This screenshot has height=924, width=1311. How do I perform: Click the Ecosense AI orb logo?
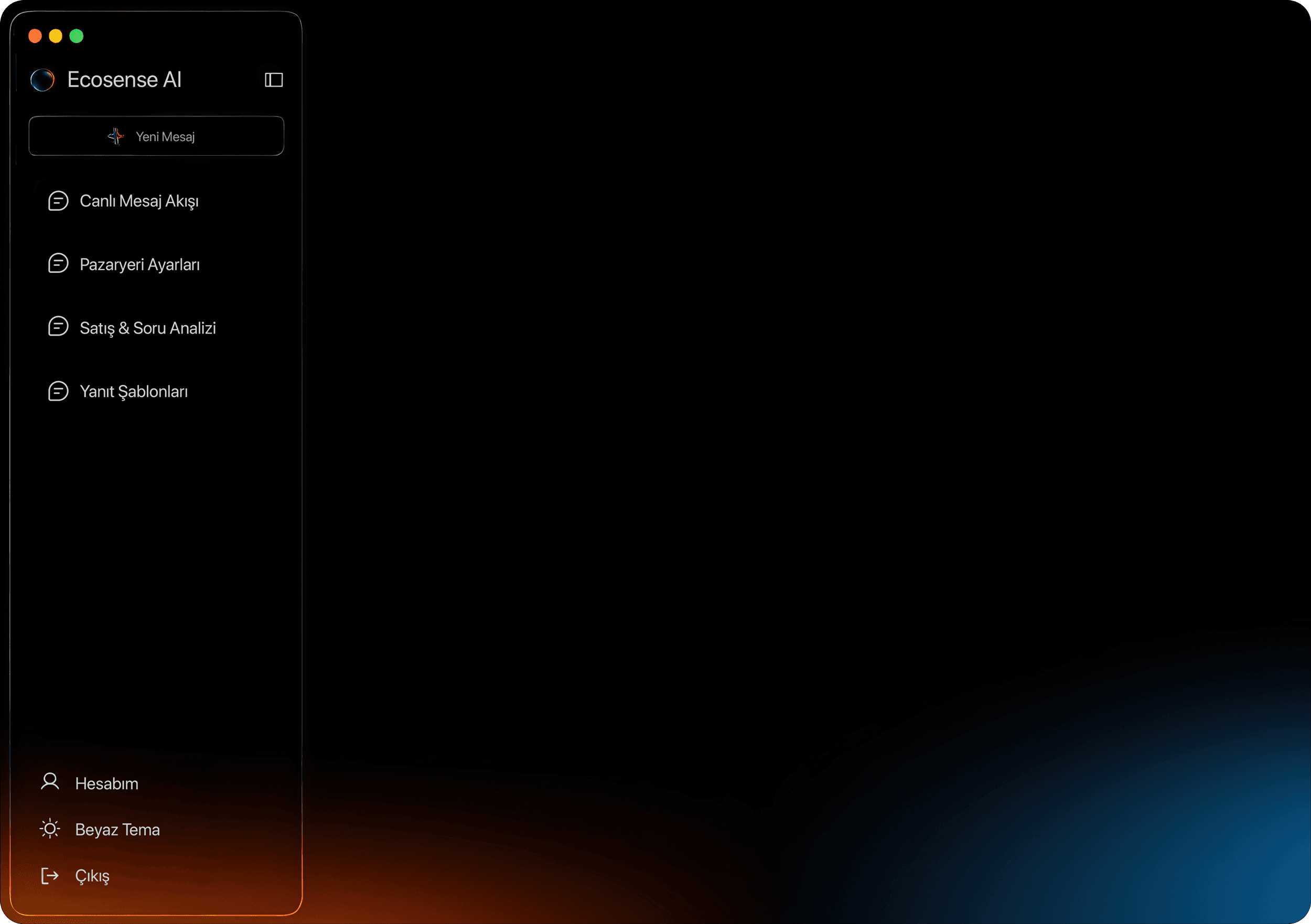tap(43, 80)
